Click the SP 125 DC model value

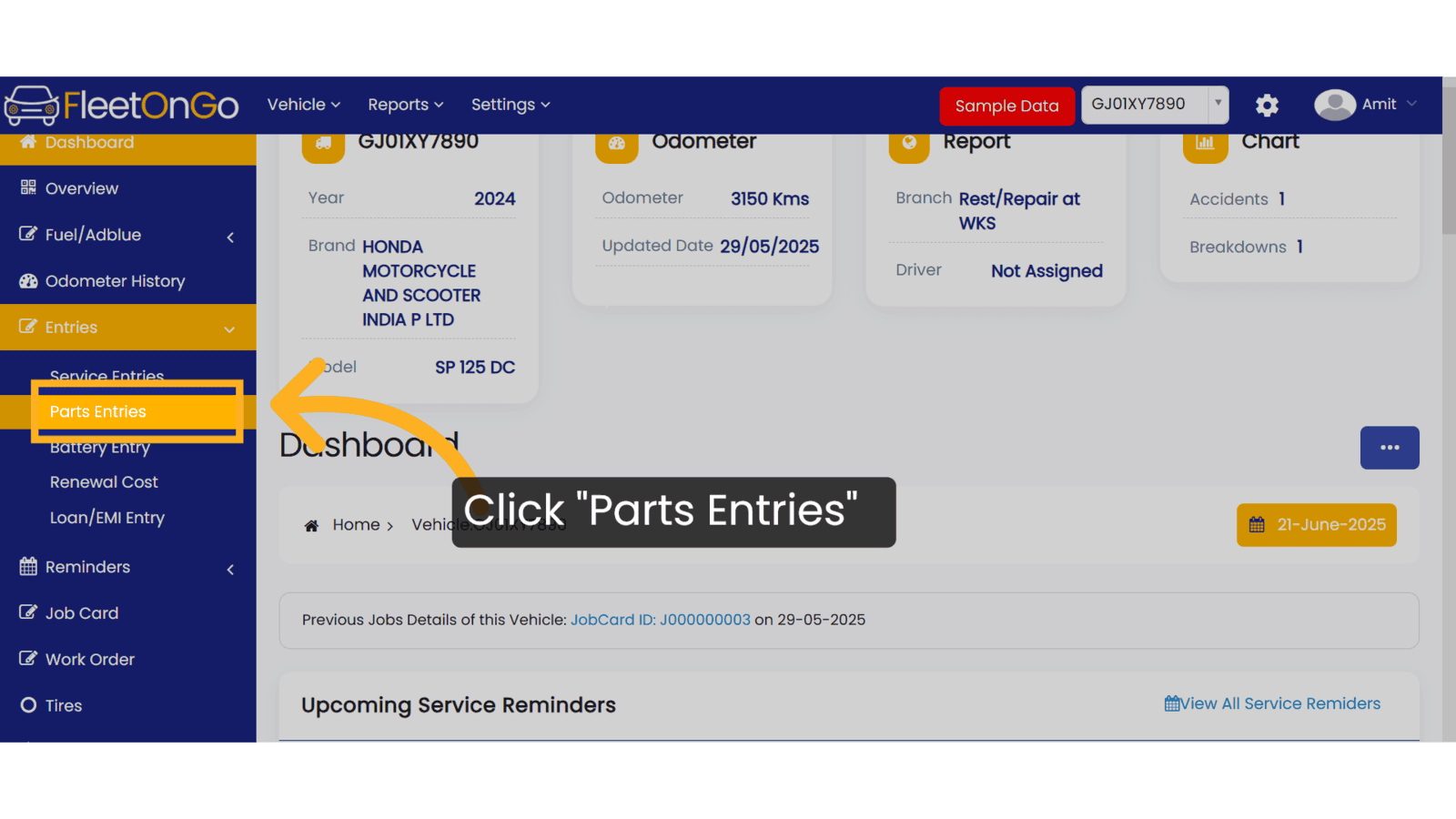475,368
